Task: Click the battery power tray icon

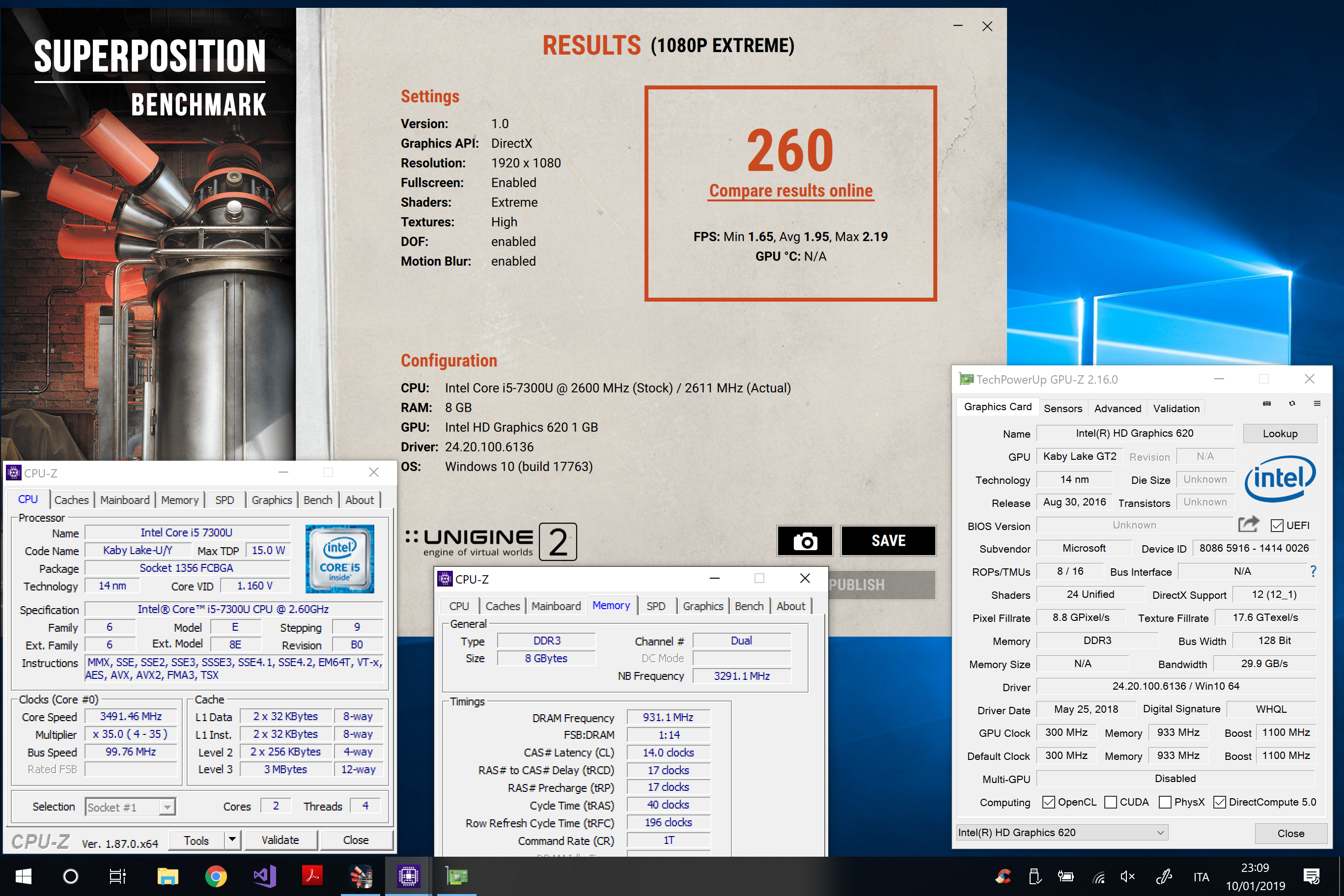Action: click(x=1065, y=876)
